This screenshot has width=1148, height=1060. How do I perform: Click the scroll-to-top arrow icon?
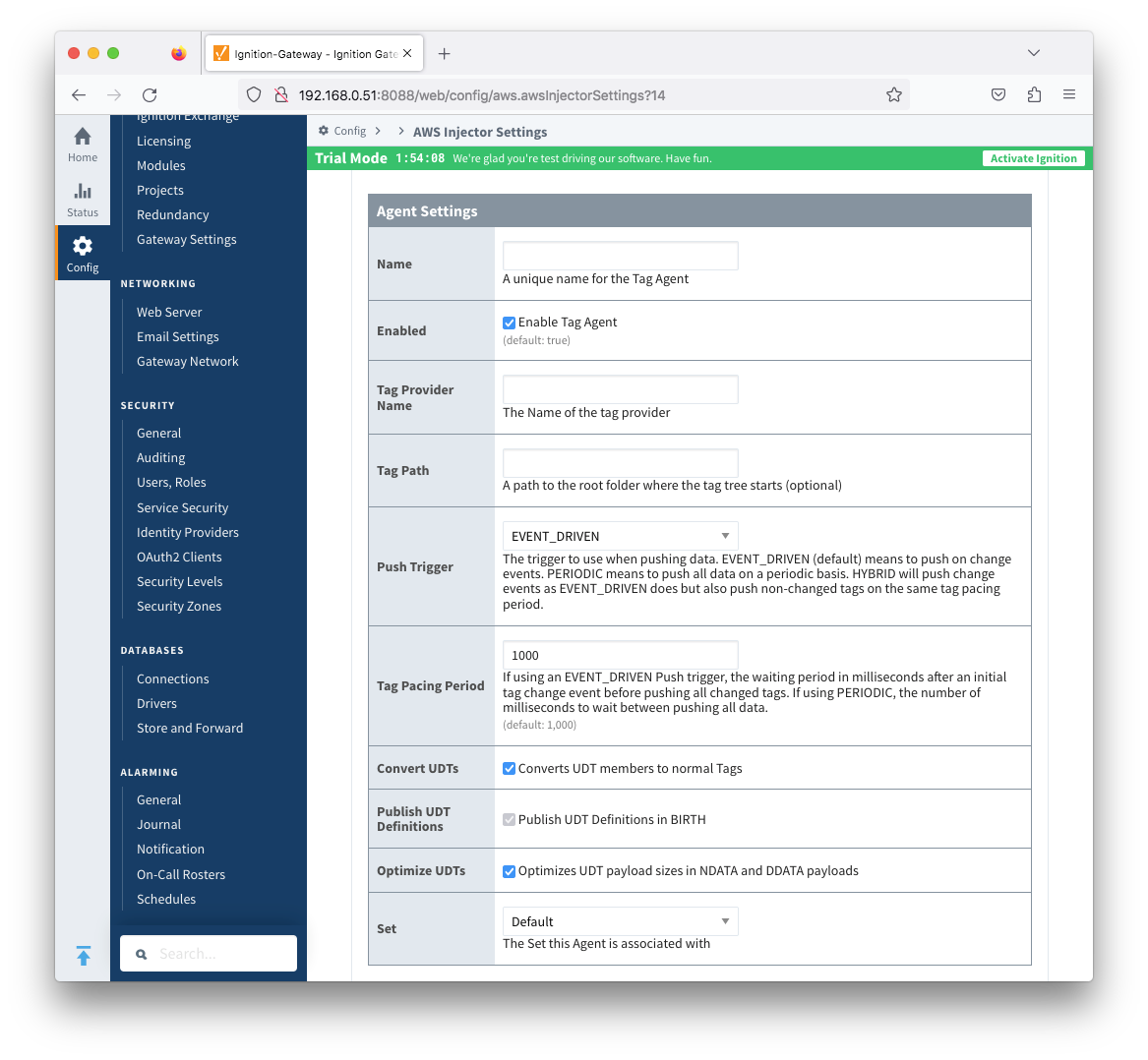point(84,955)
